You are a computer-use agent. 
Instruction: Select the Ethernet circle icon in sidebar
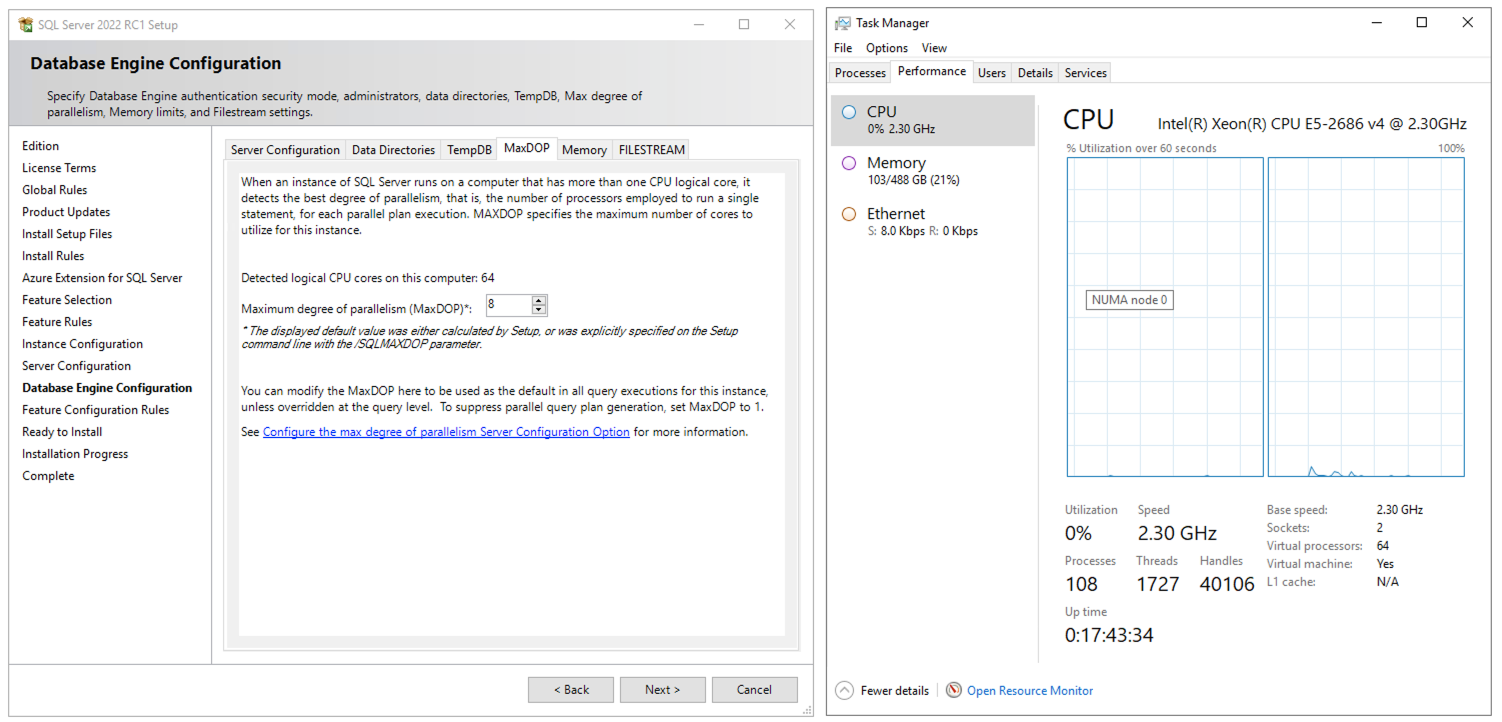click(849, 214)
